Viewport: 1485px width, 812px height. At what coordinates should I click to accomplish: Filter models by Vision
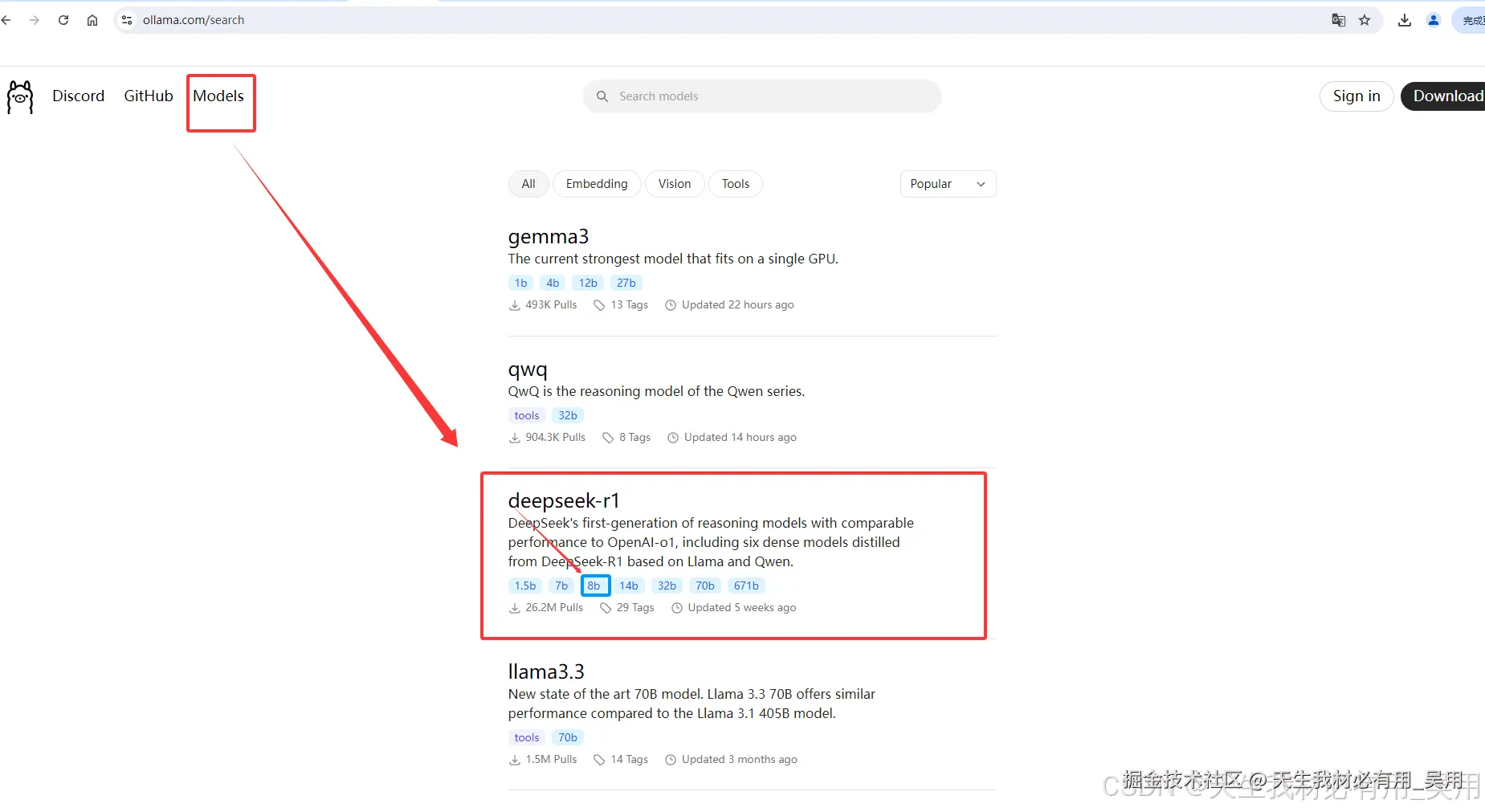(675, 184)
